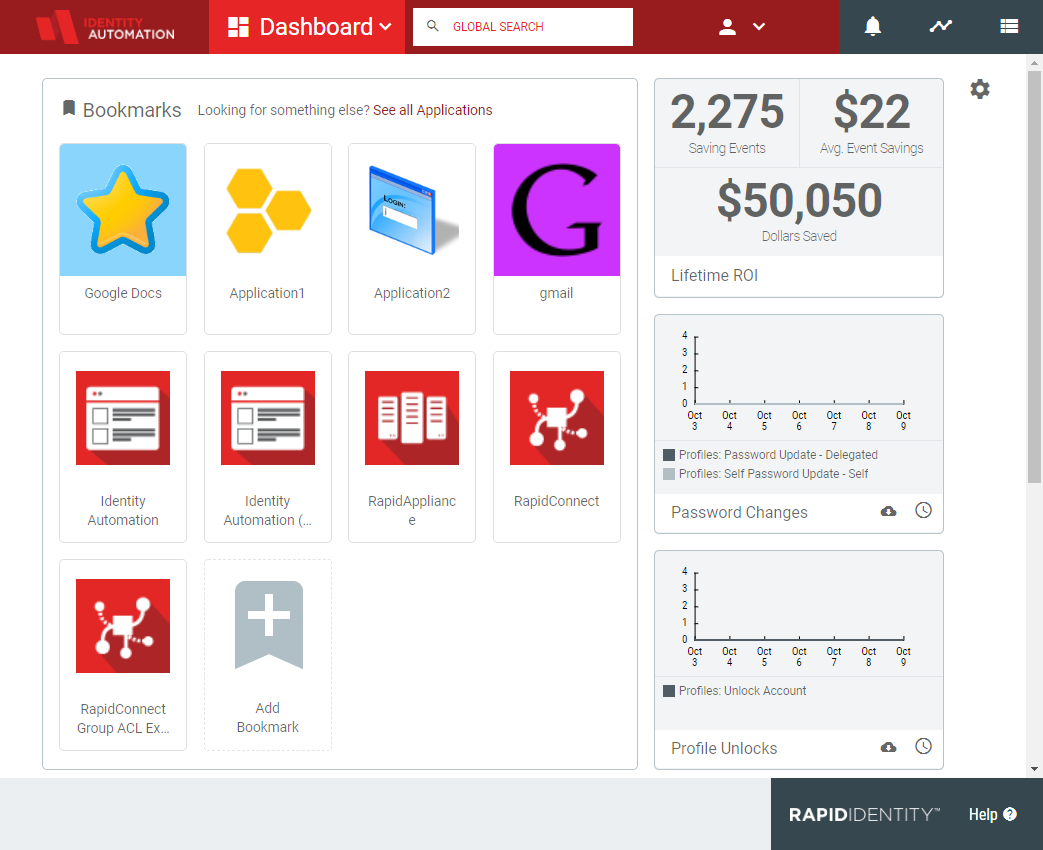
Task: Open the Application2 login window bookmark
Action: click(x=412, y=238)
